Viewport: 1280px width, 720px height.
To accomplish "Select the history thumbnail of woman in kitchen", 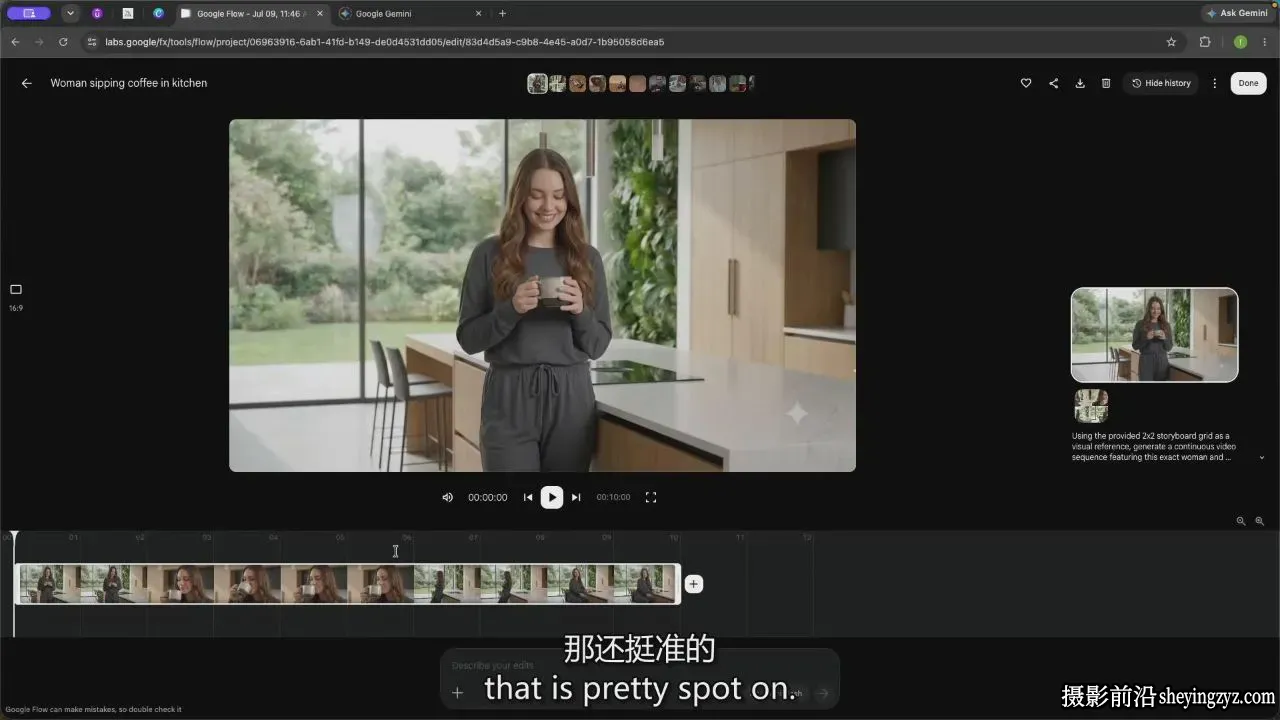I will click(x=1154, y=335).
